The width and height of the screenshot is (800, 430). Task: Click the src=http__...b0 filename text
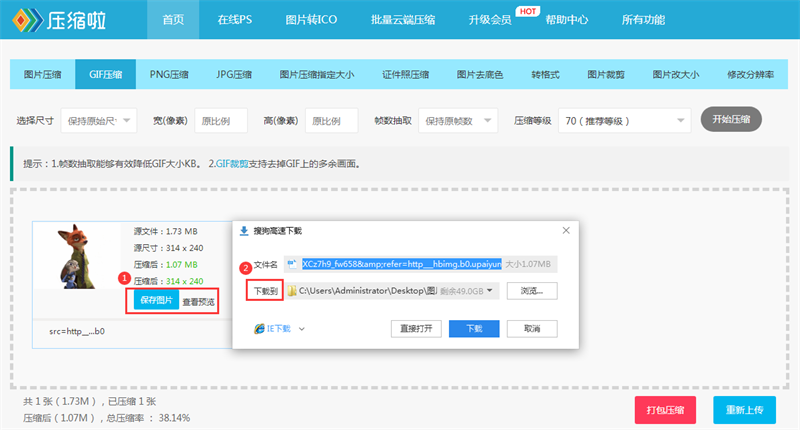point(77,331)
